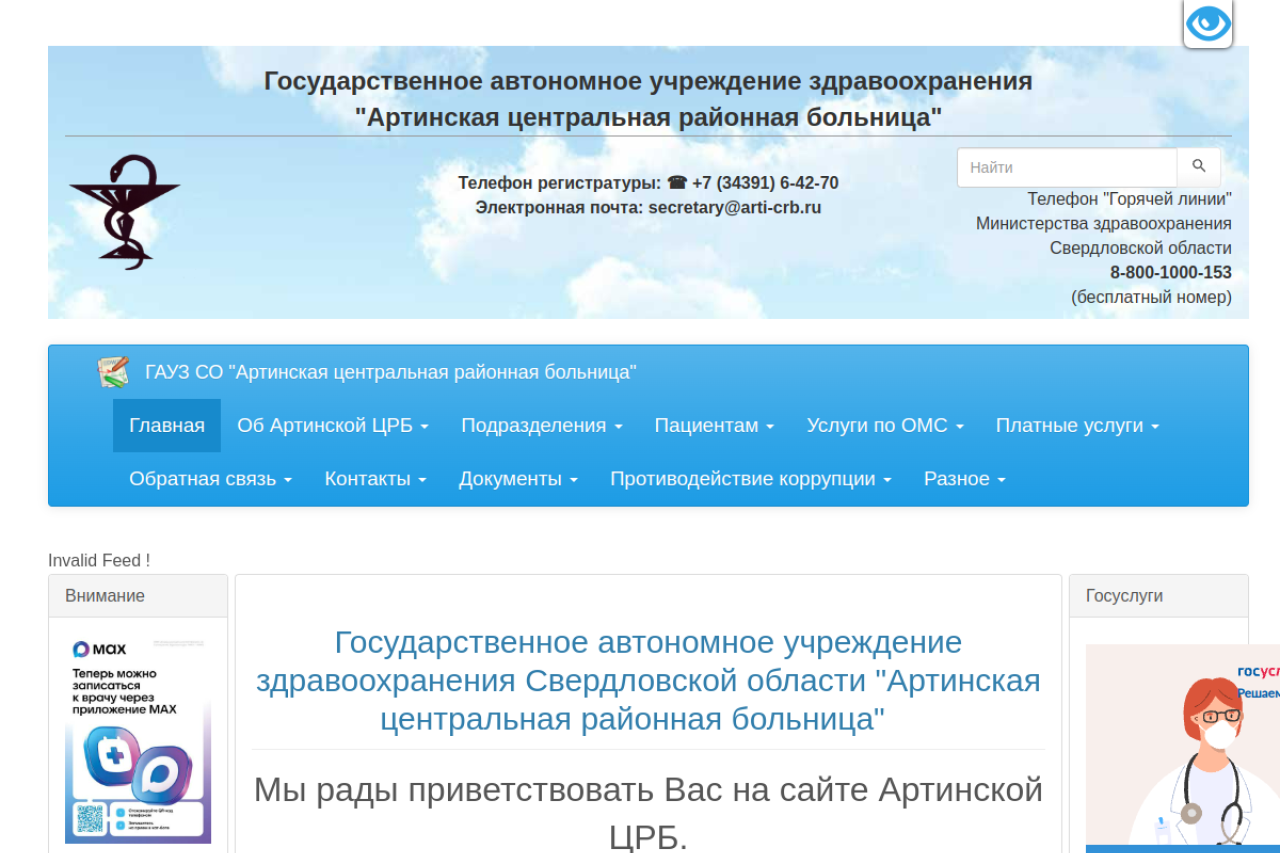Expand the 'Об Артинской ЦРБ' dropdown
Screen dimensions: 1280x853
[332, 426]
